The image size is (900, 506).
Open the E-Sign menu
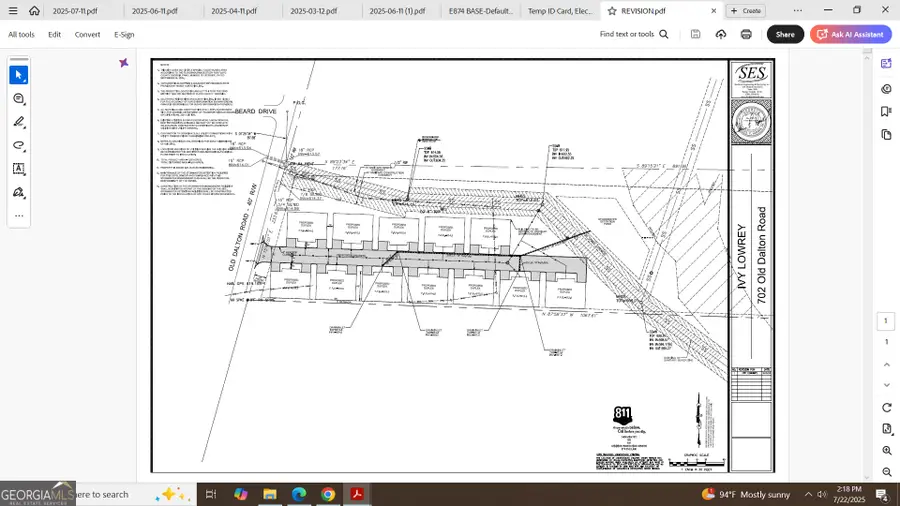point(124,34)
